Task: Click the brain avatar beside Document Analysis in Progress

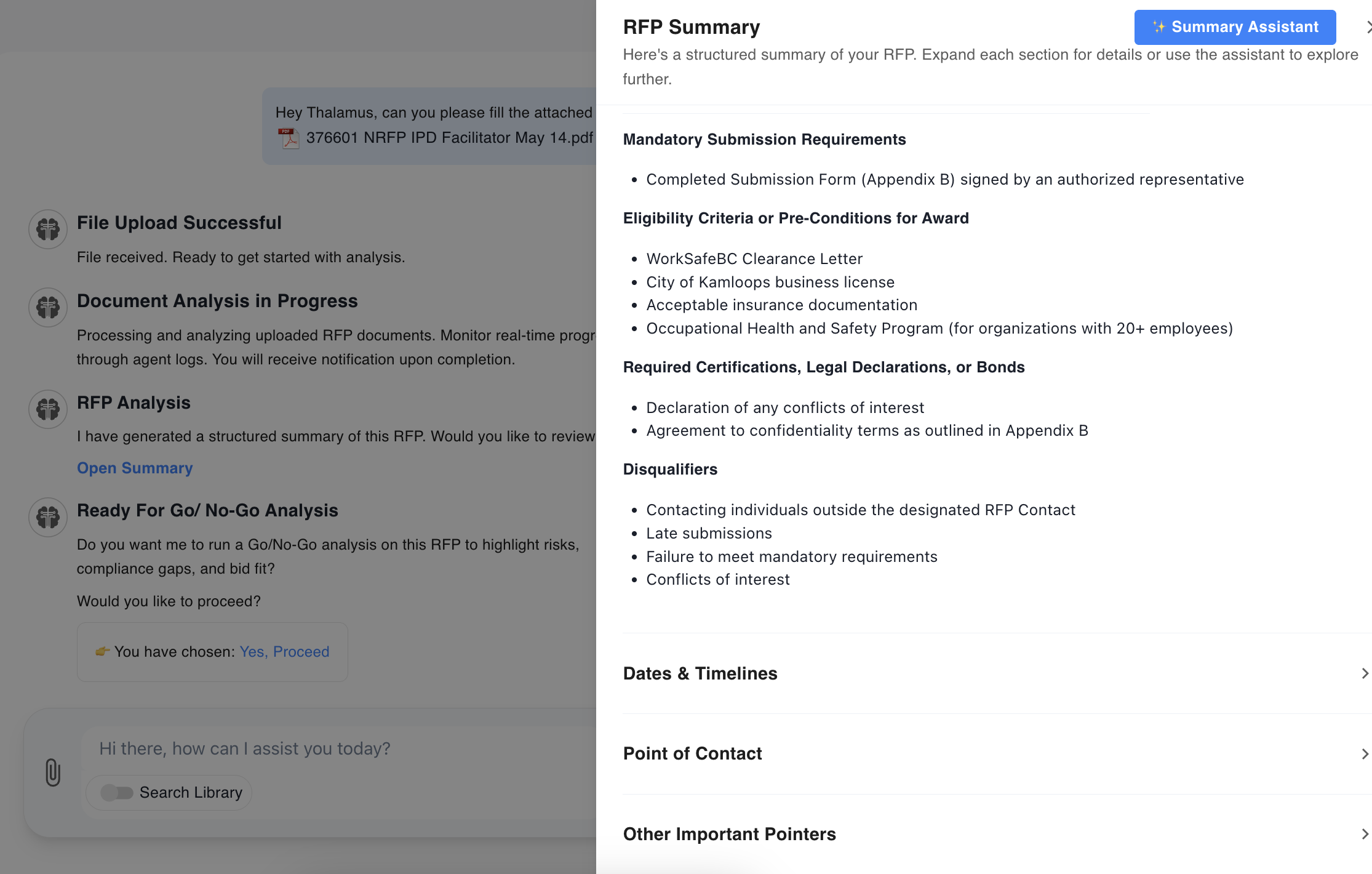Action: (x=48, y=307)
